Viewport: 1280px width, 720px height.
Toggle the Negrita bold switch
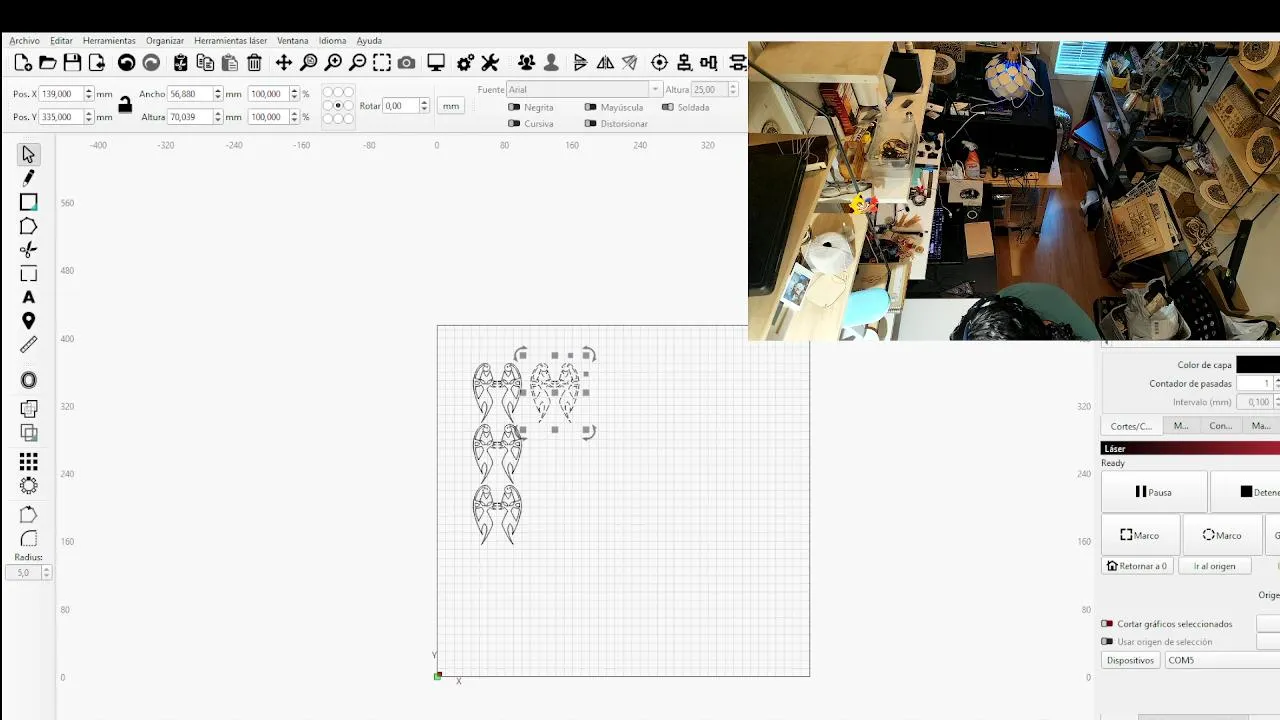[x=514, y=107]
